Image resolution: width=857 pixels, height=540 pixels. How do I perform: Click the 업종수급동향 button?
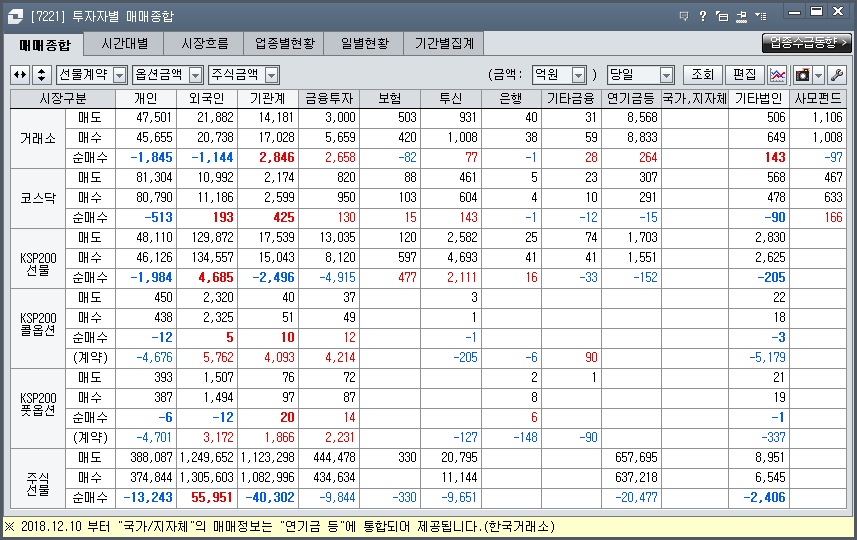click(807, 43)
